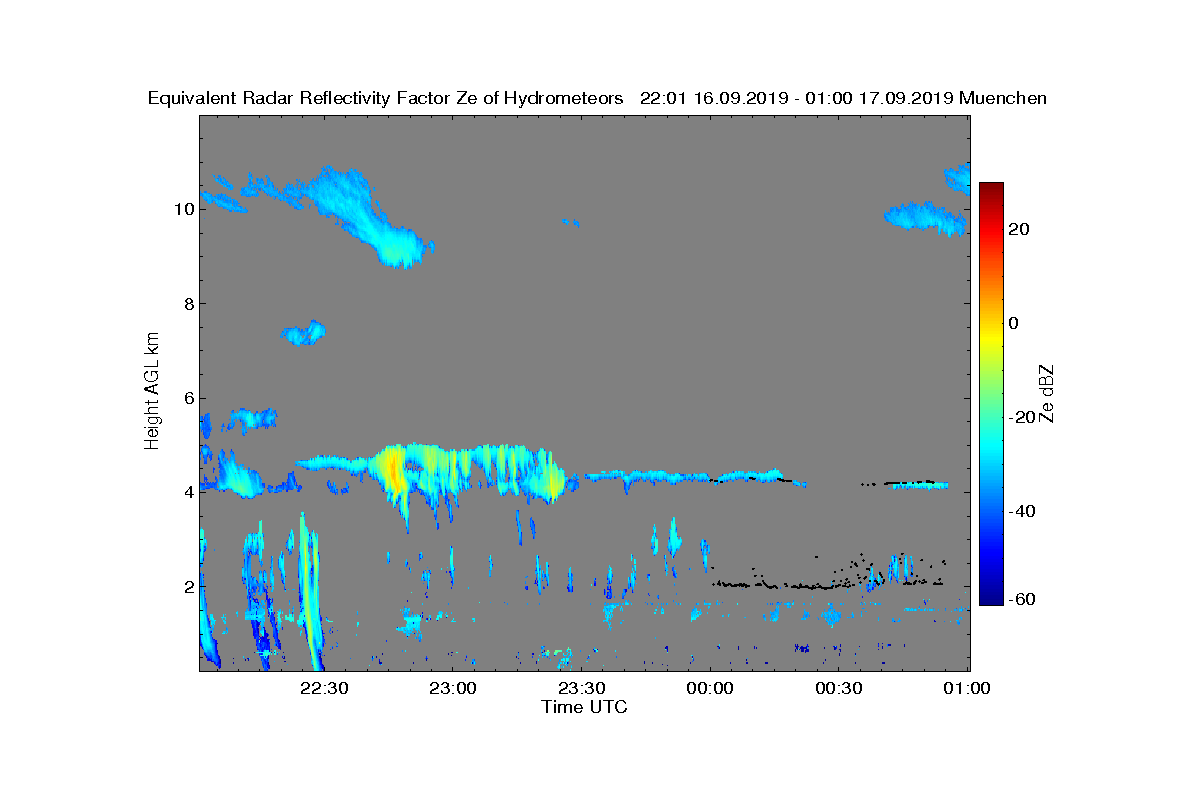The height and width of the screenshot is (800, 1200).
Task: Click the Ze dBZ colorbar label
Action: click(x=1048, y=393)
